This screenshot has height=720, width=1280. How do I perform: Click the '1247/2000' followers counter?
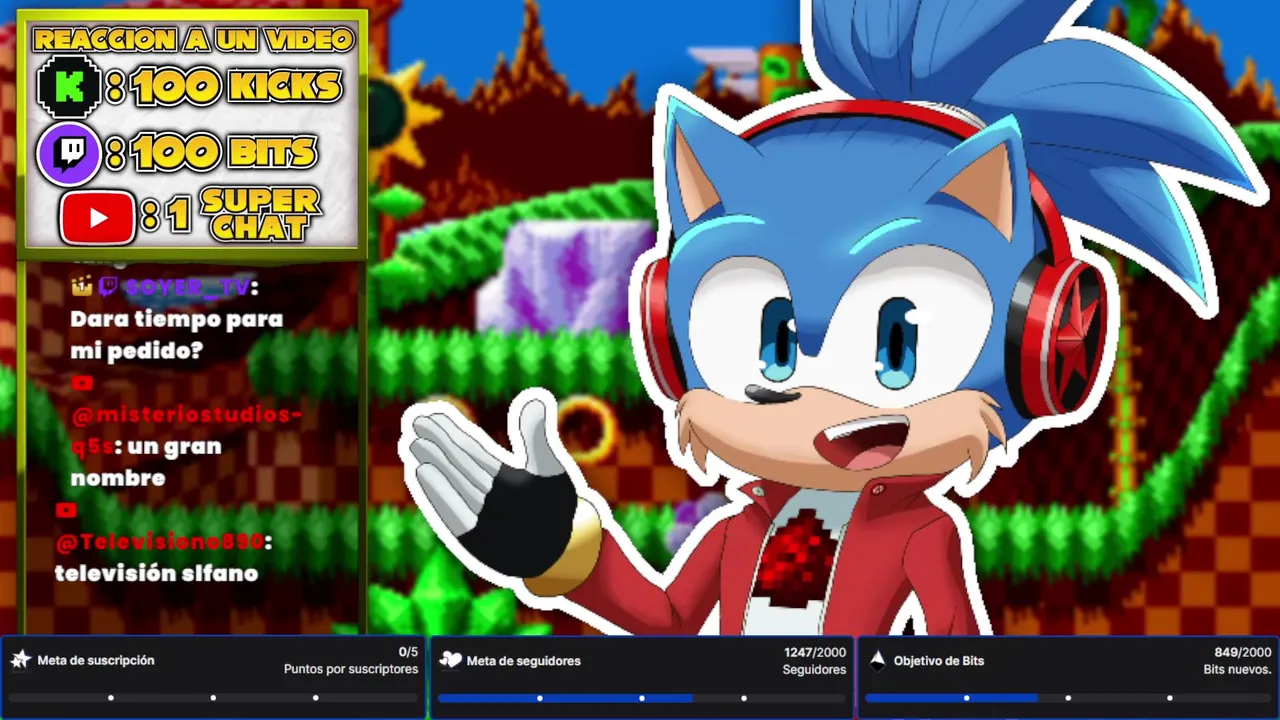tap(815, 652)
